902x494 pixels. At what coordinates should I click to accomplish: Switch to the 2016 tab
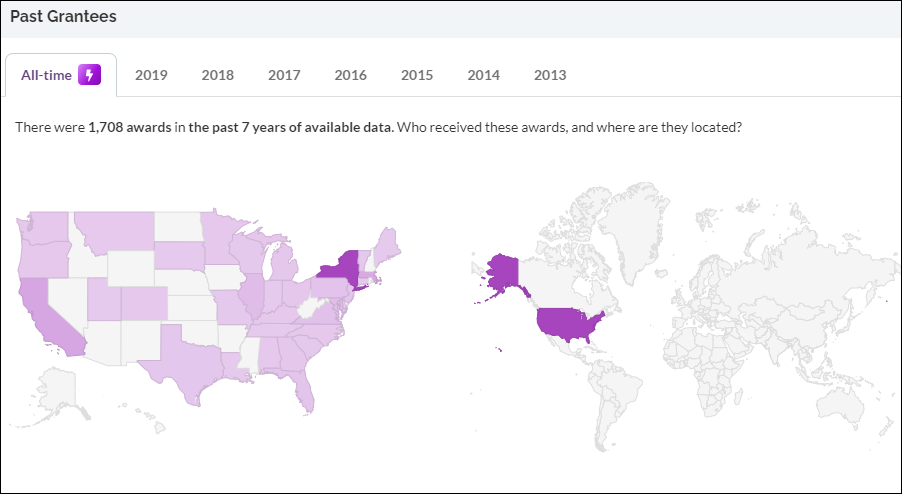click(x=350, y=75)
